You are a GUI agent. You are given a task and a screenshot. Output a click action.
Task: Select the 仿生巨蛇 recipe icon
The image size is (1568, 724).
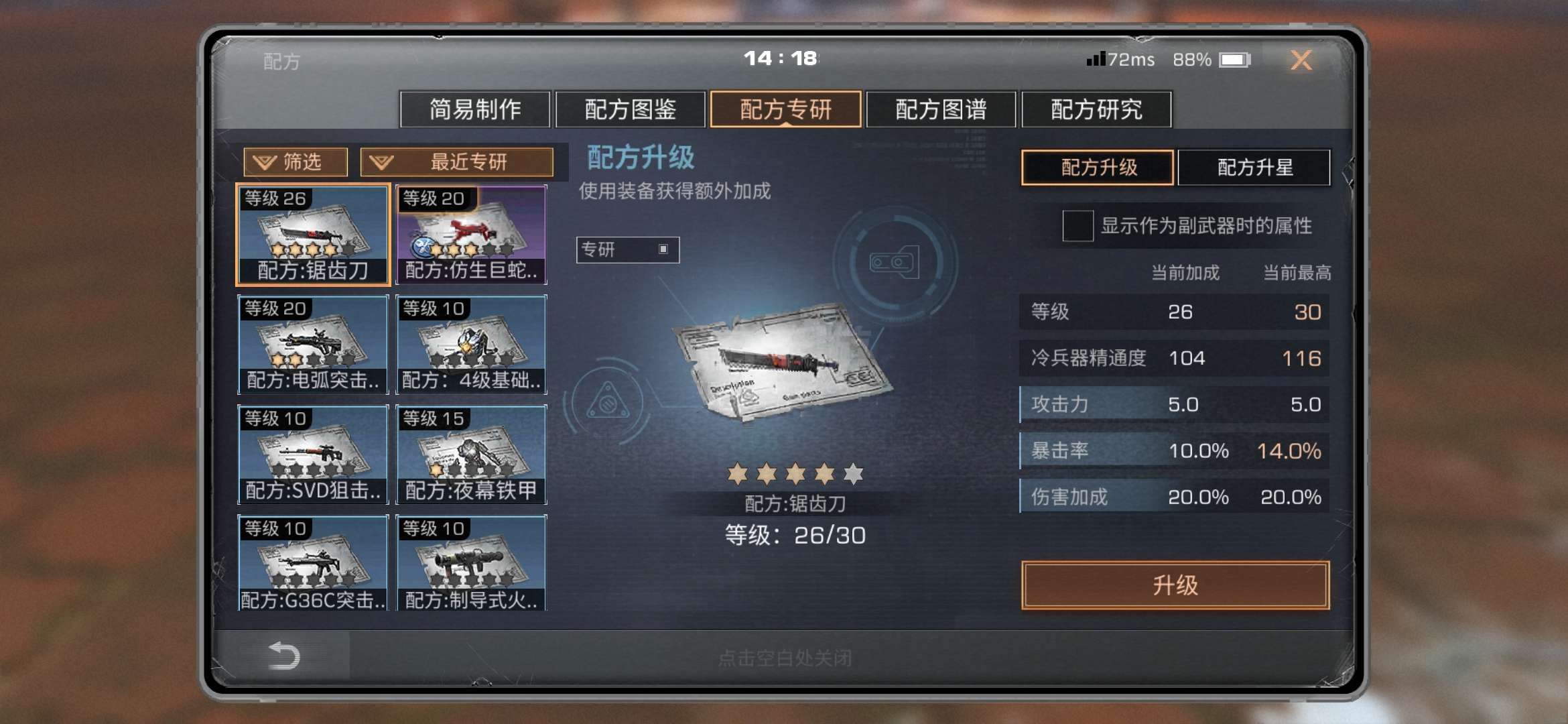click(x=471, y=235)
